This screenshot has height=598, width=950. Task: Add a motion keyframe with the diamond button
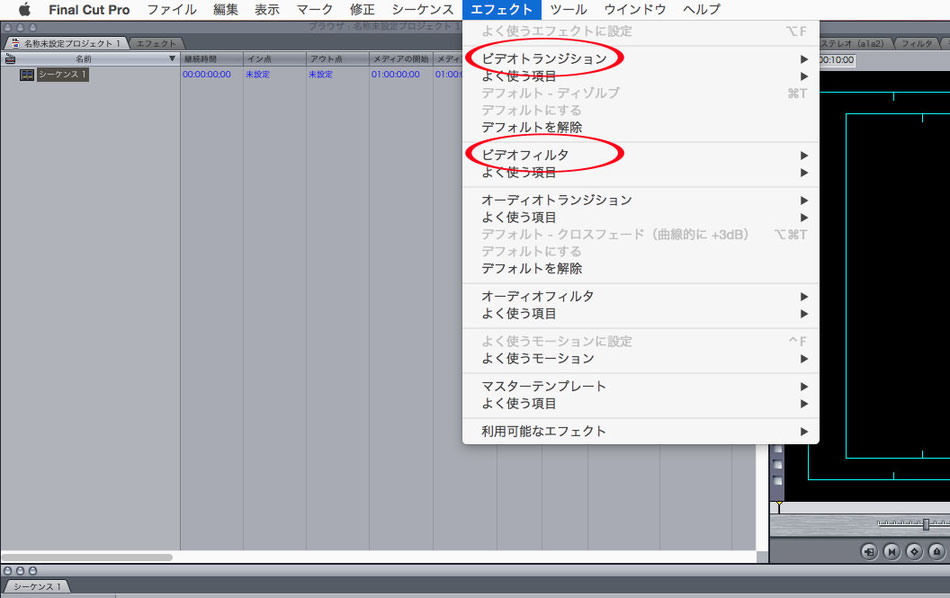pos(914,551)
